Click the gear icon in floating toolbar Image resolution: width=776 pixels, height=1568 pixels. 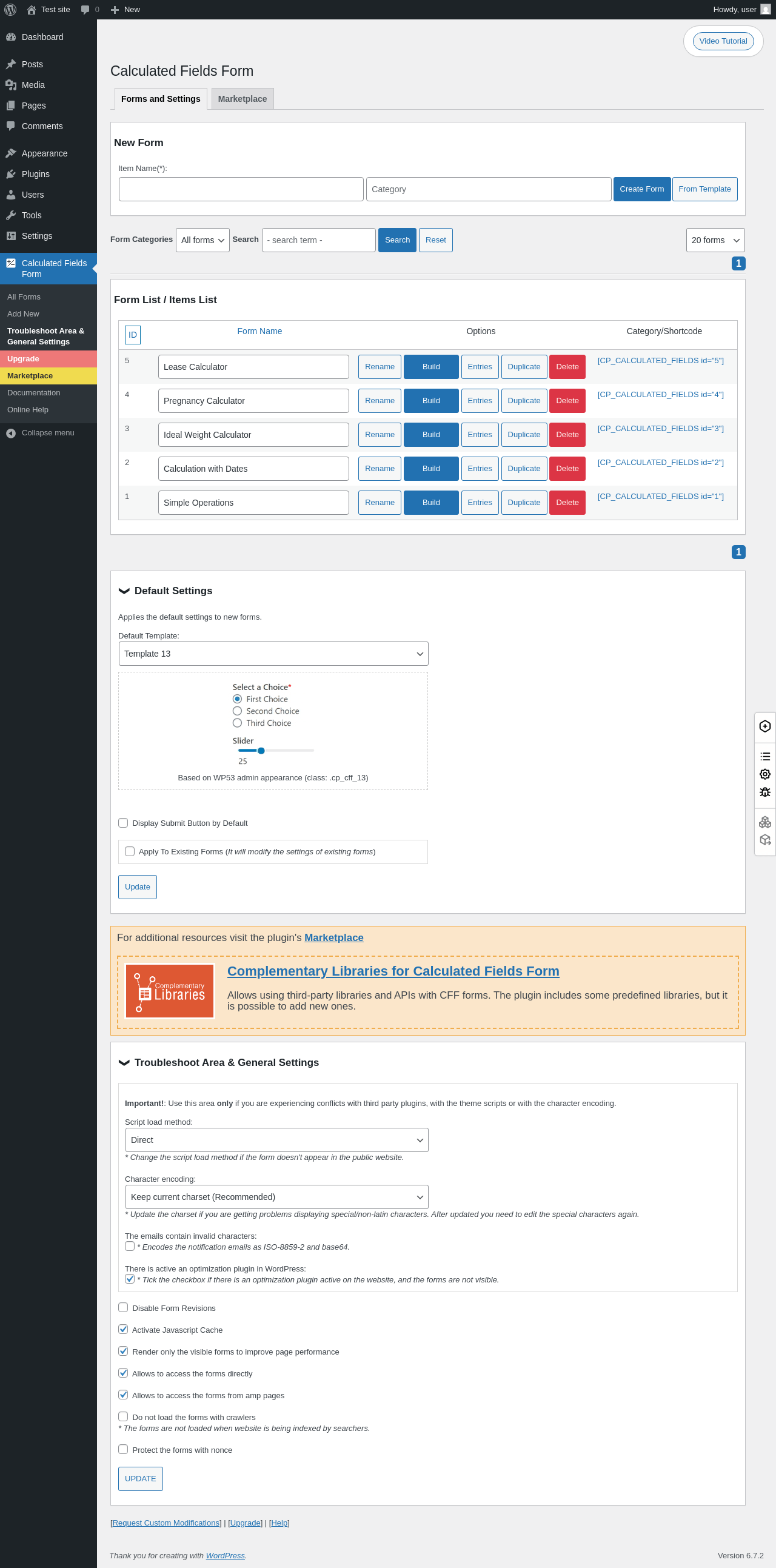point(765,774)
